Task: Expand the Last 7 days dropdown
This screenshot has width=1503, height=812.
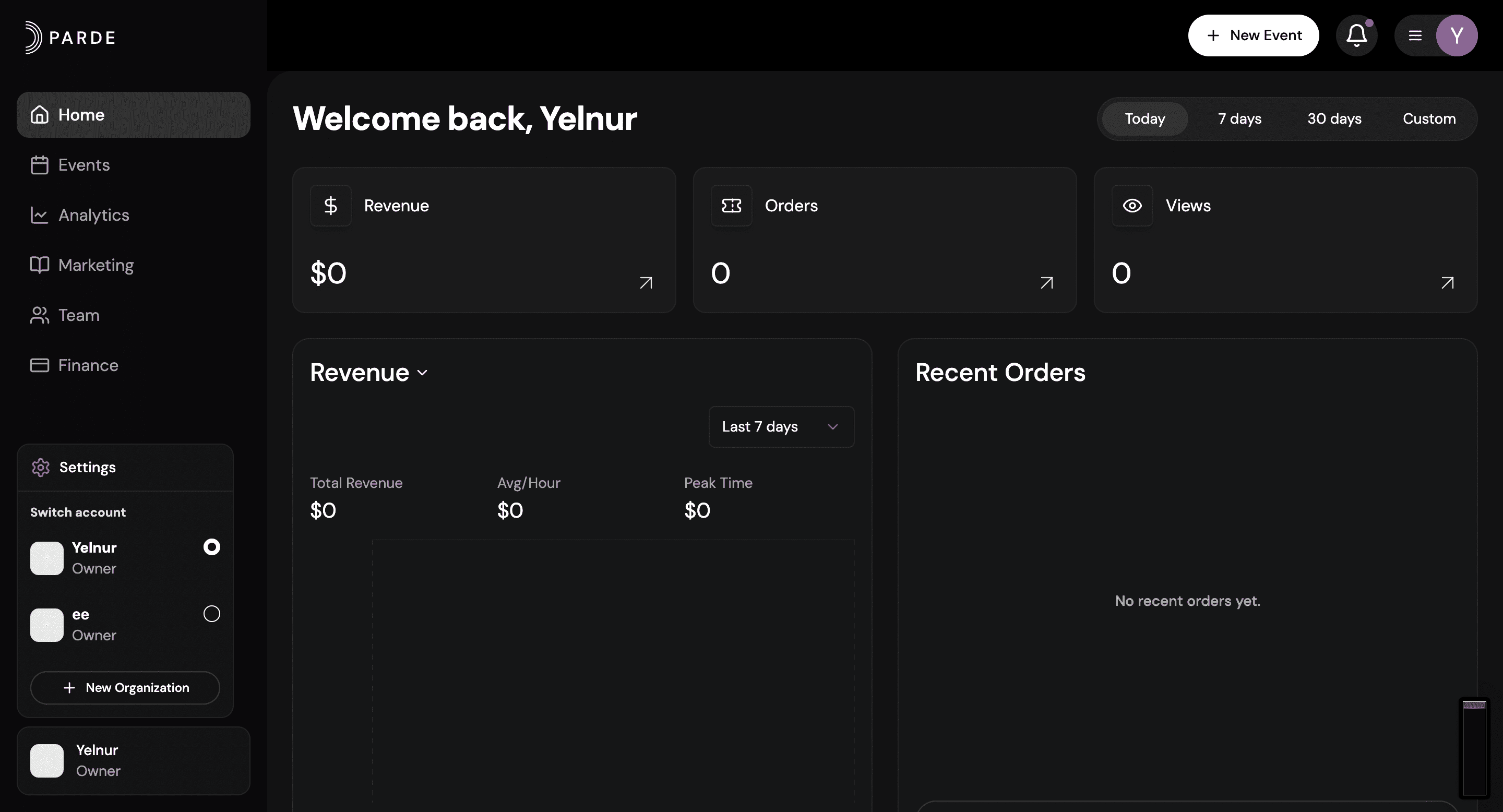Action: click(781, 427)
